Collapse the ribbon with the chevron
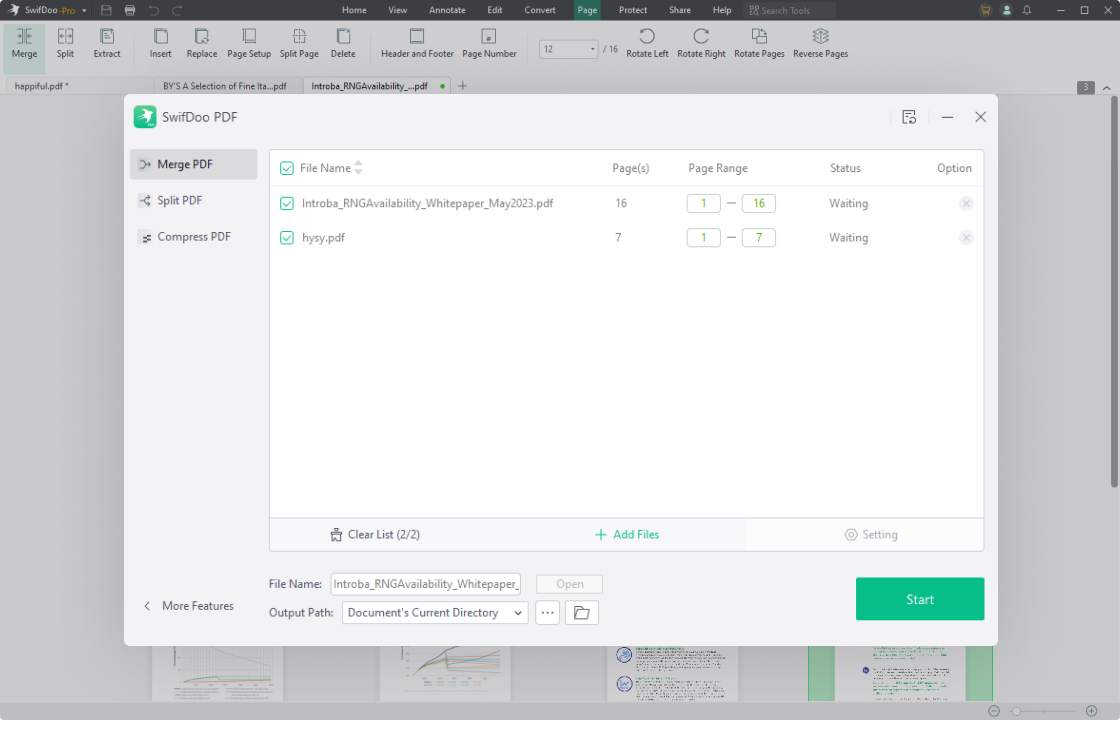The height and width of the screenshot is (734, 1120). point(1106,88)
